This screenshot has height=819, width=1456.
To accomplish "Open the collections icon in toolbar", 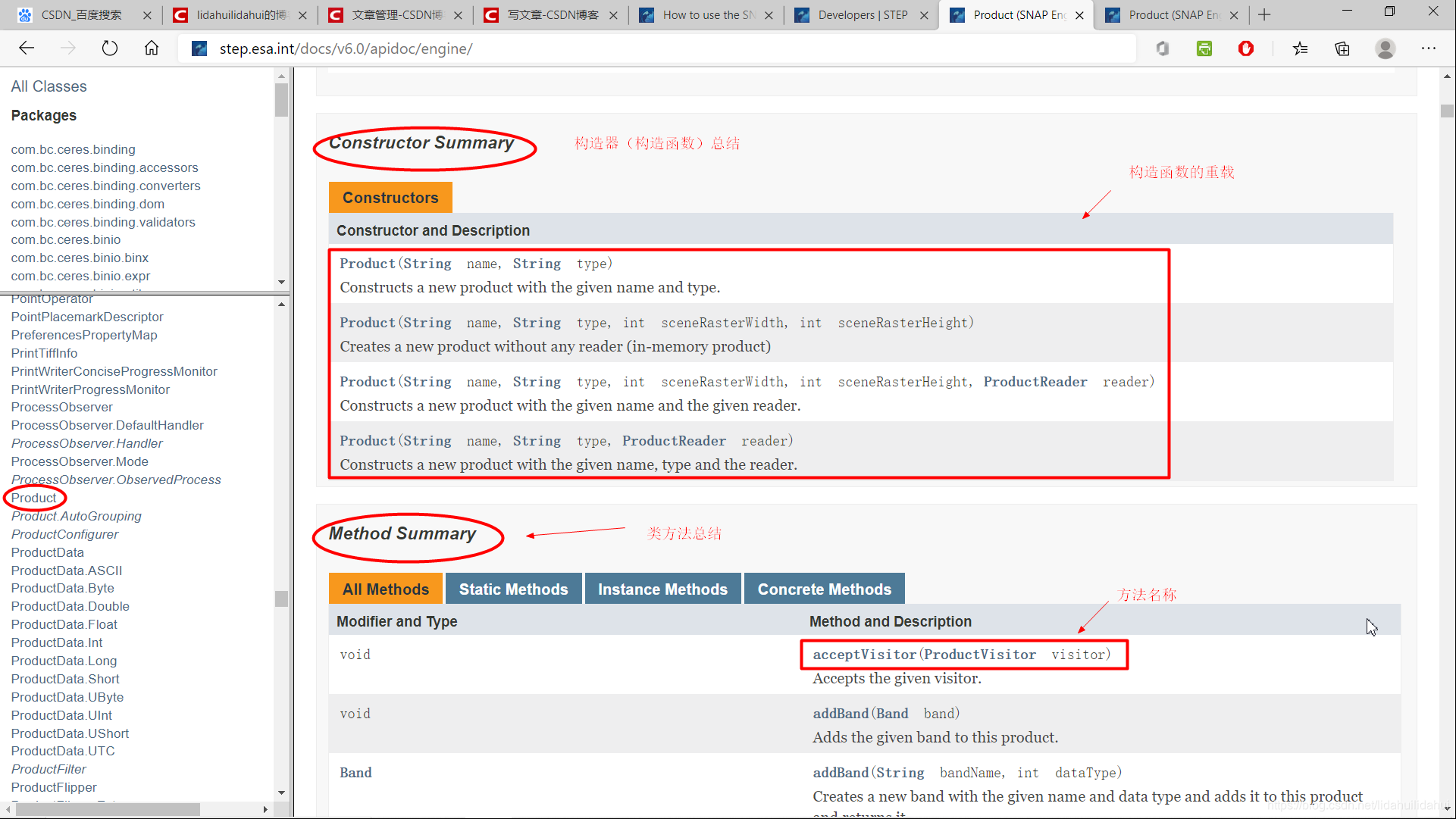I will pos(1342,48).
